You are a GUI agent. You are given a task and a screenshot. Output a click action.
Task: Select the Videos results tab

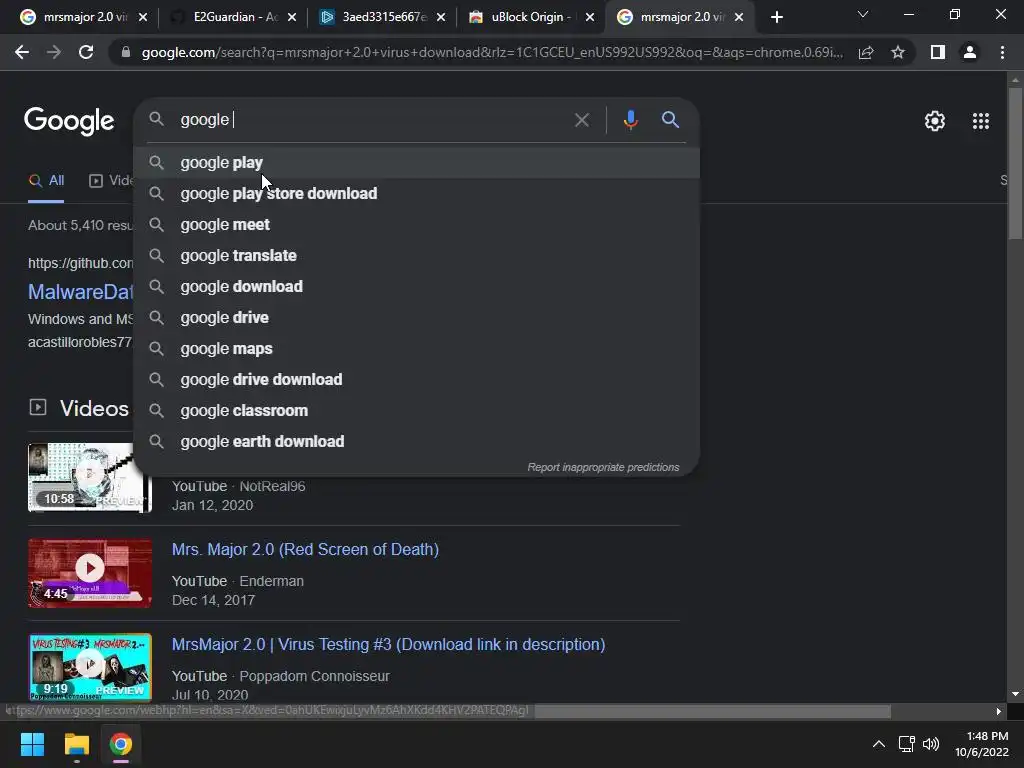tap(111, 180)
